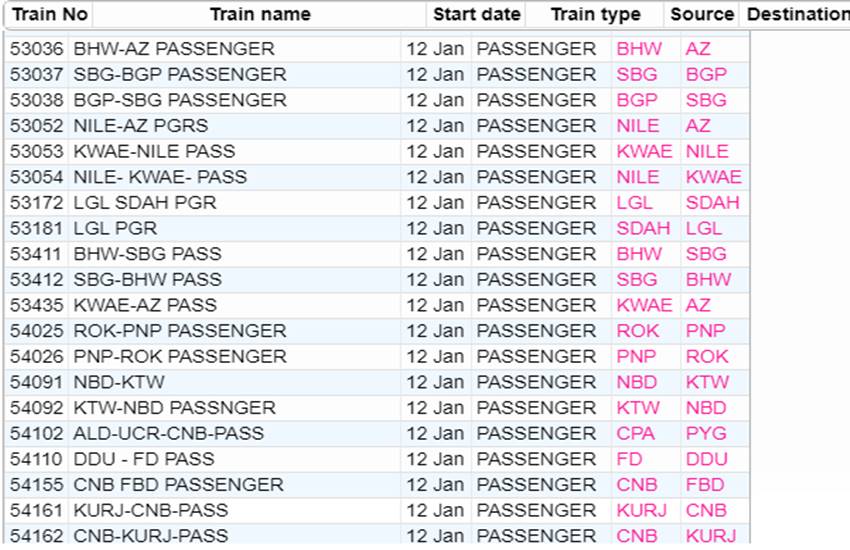Screen dimensions: 850x550
Task: Click the "Source" column header
Action: pos(702,14)
